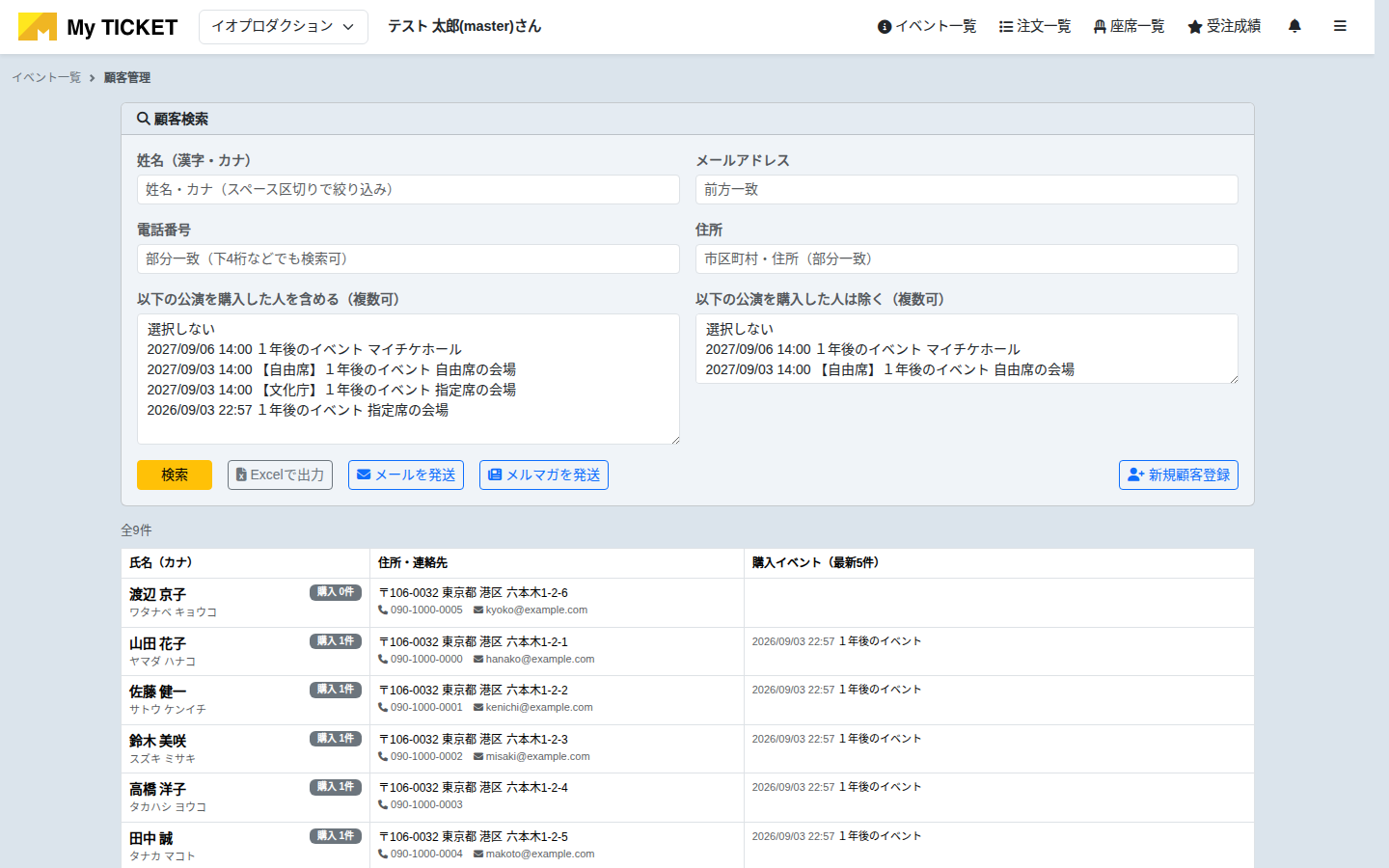Click the My TICKET logo icon
Image resolution: width=1389 pixels, height=868 pixels.
[38, 27]
